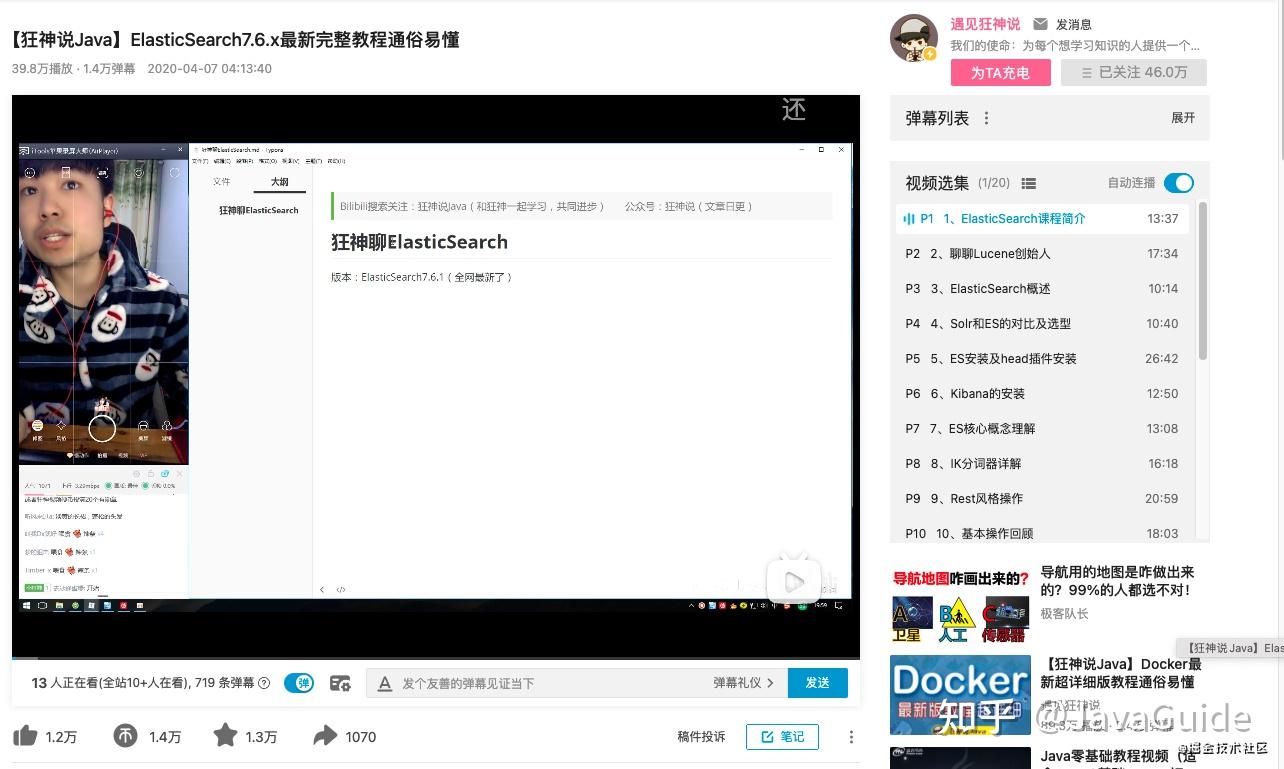Image resolution: width=1284 pixels, height=769 pixels.
Task: Select P8 8、IK分词器详解
Action: [x=1042, y=464]
